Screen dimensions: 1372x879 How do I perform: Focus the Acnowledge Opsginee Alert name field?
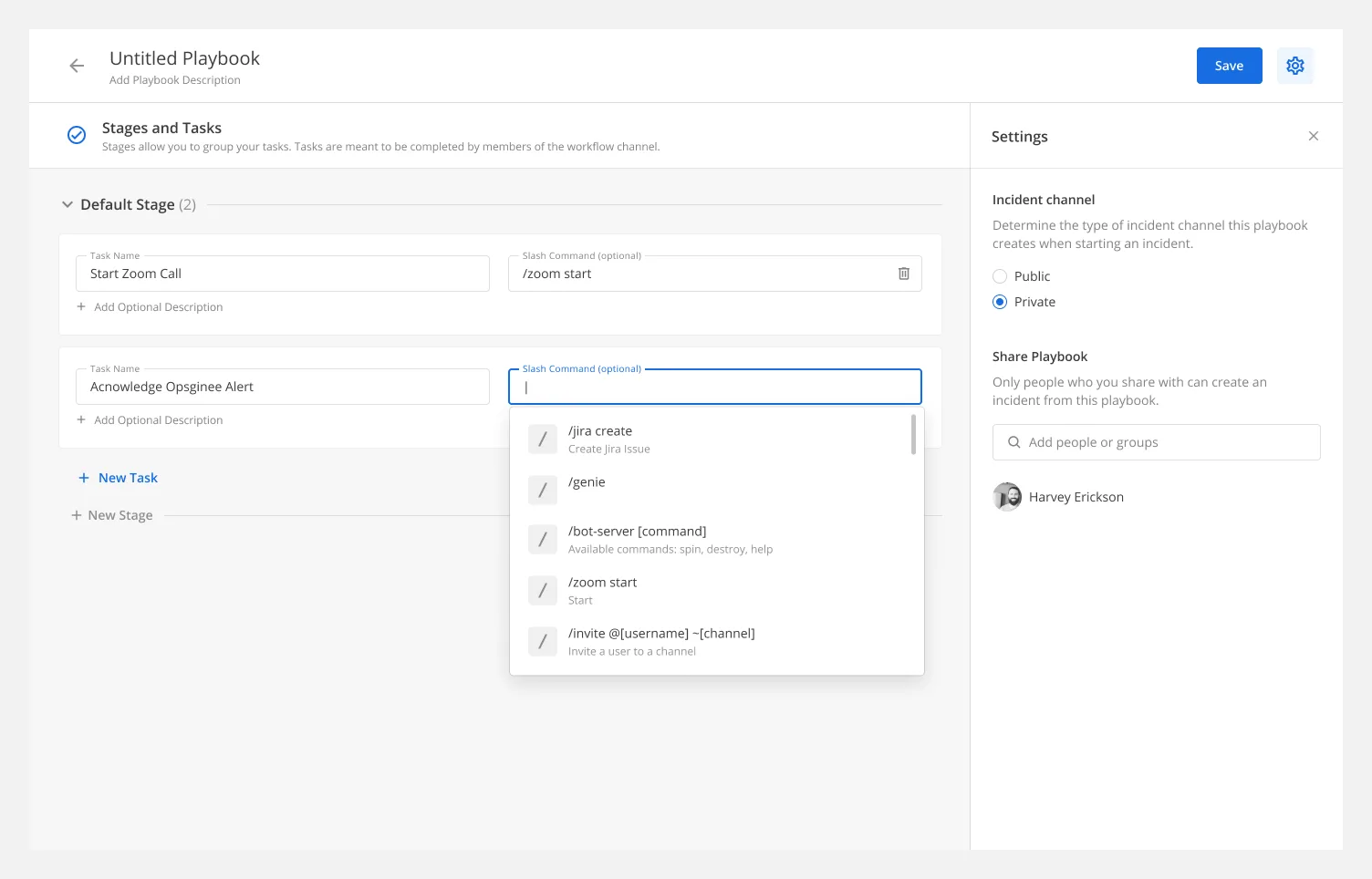pyautogui.click(x=283, y=387)
